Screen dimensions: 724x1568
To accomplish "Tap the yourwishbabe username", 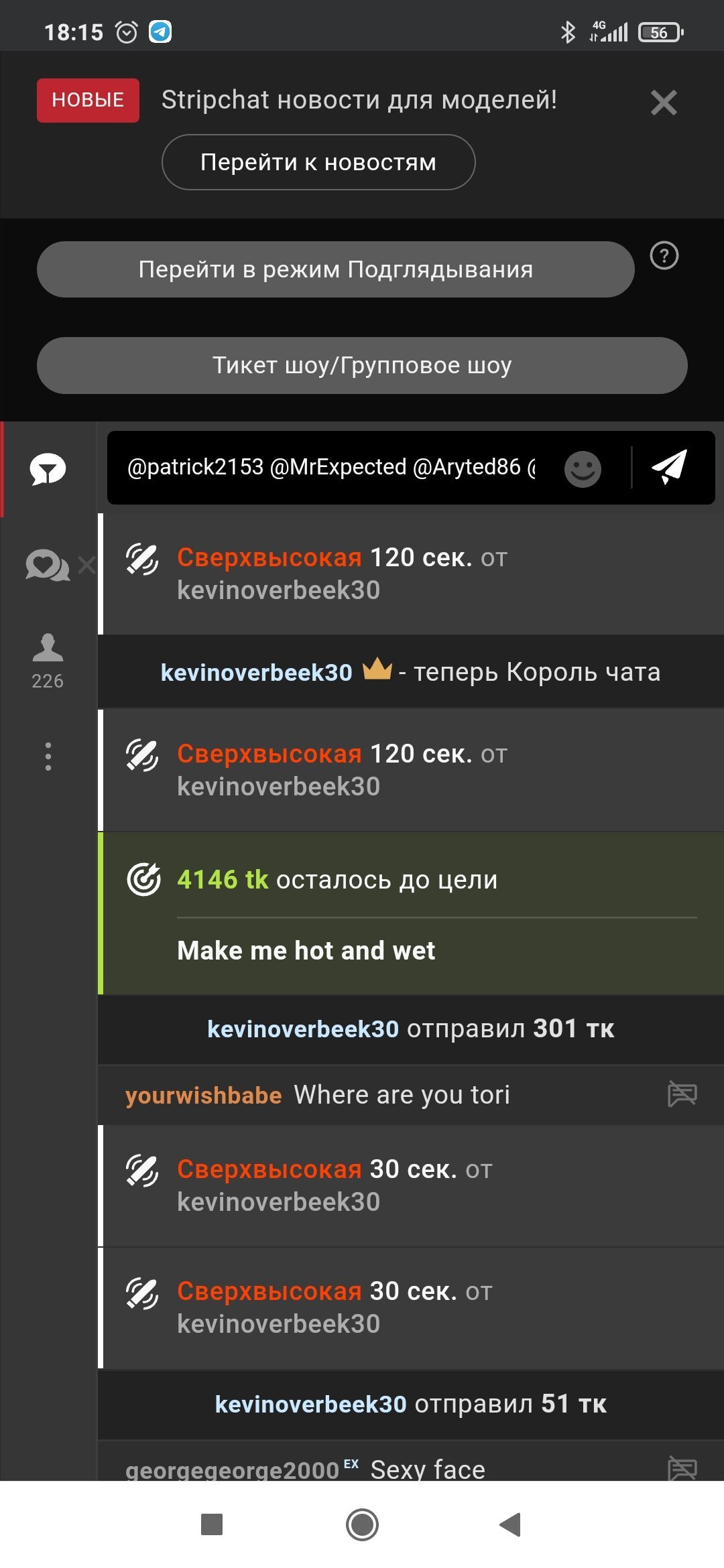I will click(x=203, y=1095).
